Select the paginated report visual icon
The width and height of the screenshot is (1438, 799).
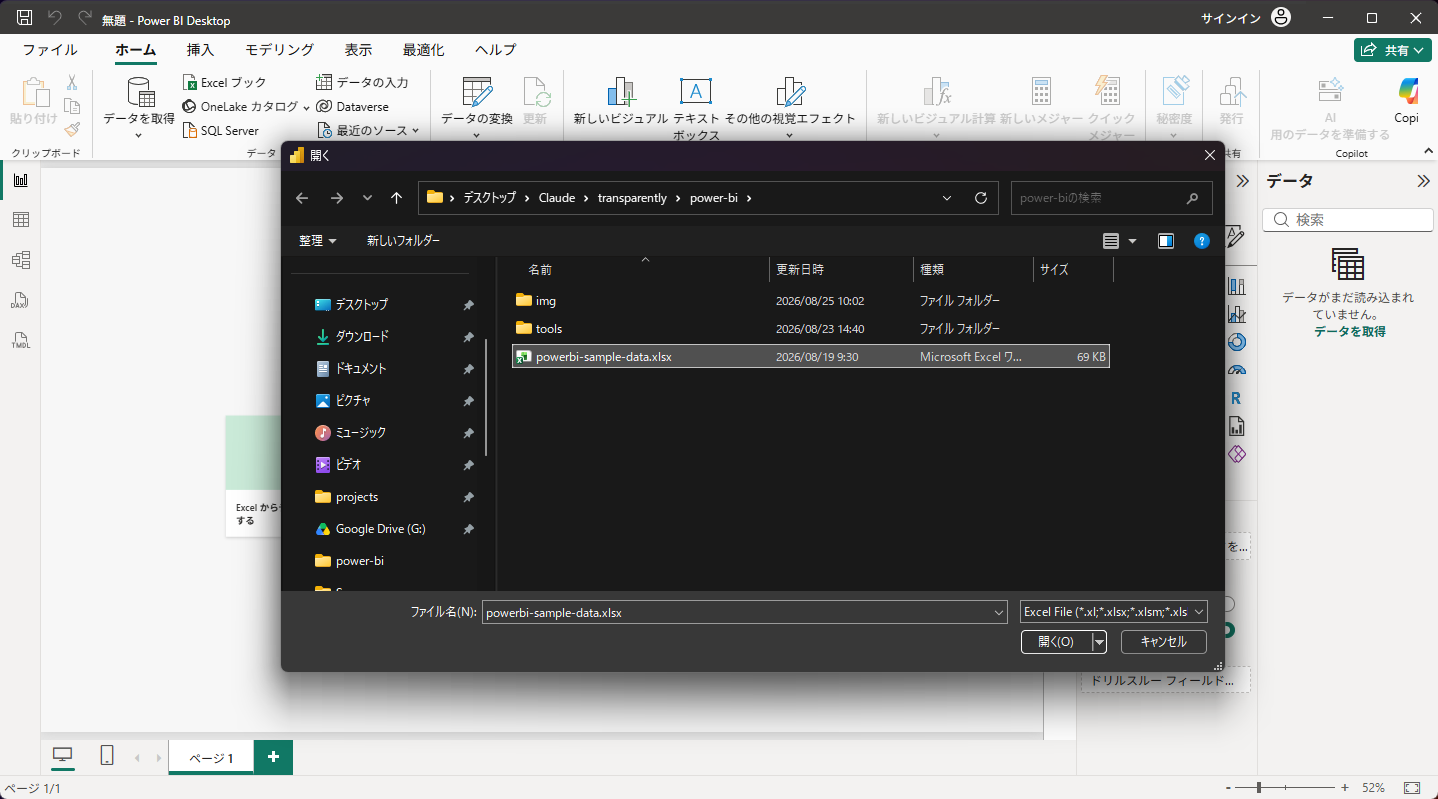pyautogui.click(x=1236, y=426)
